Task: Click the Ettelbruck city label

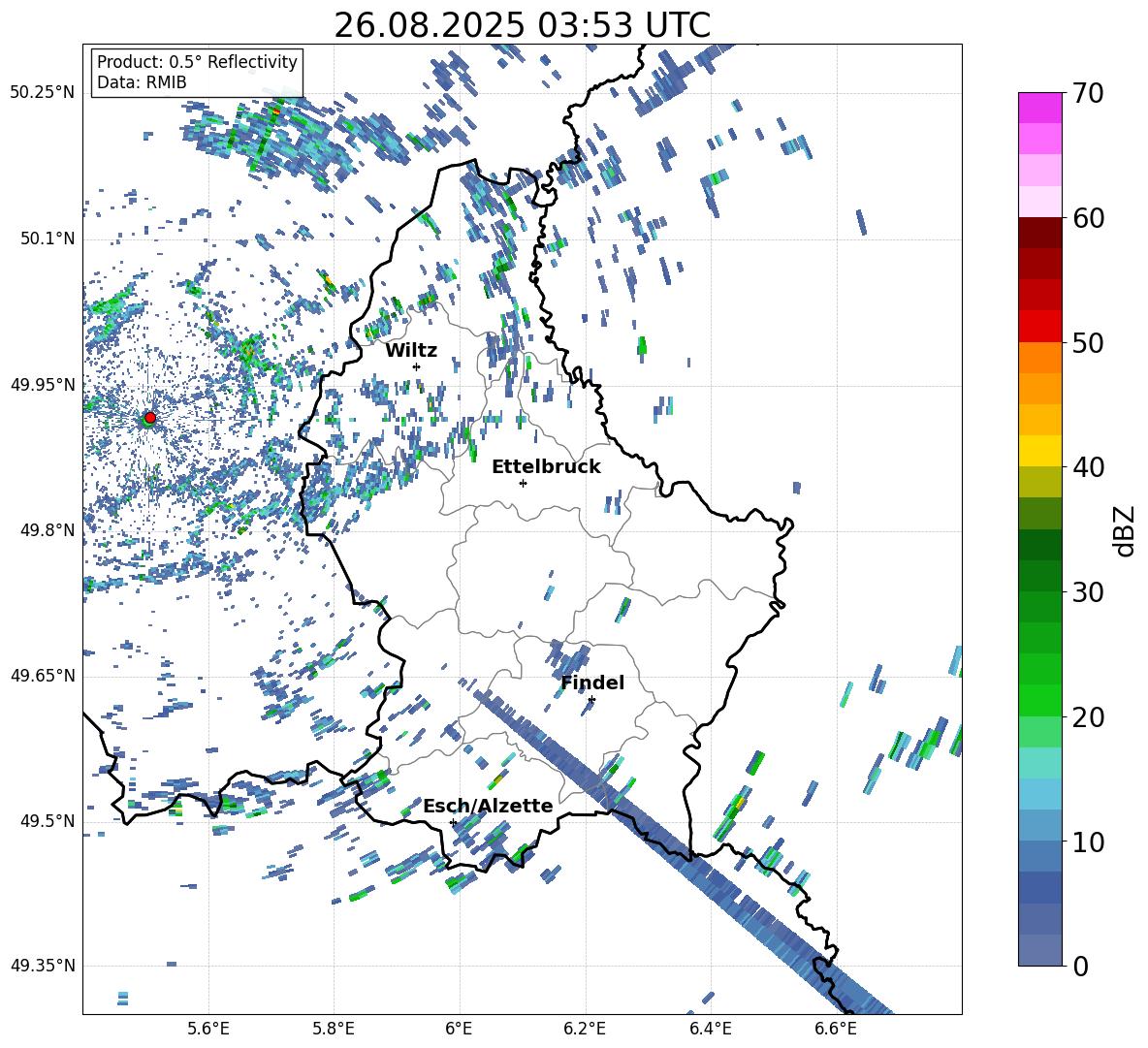Action: click(x=546, y=467)
